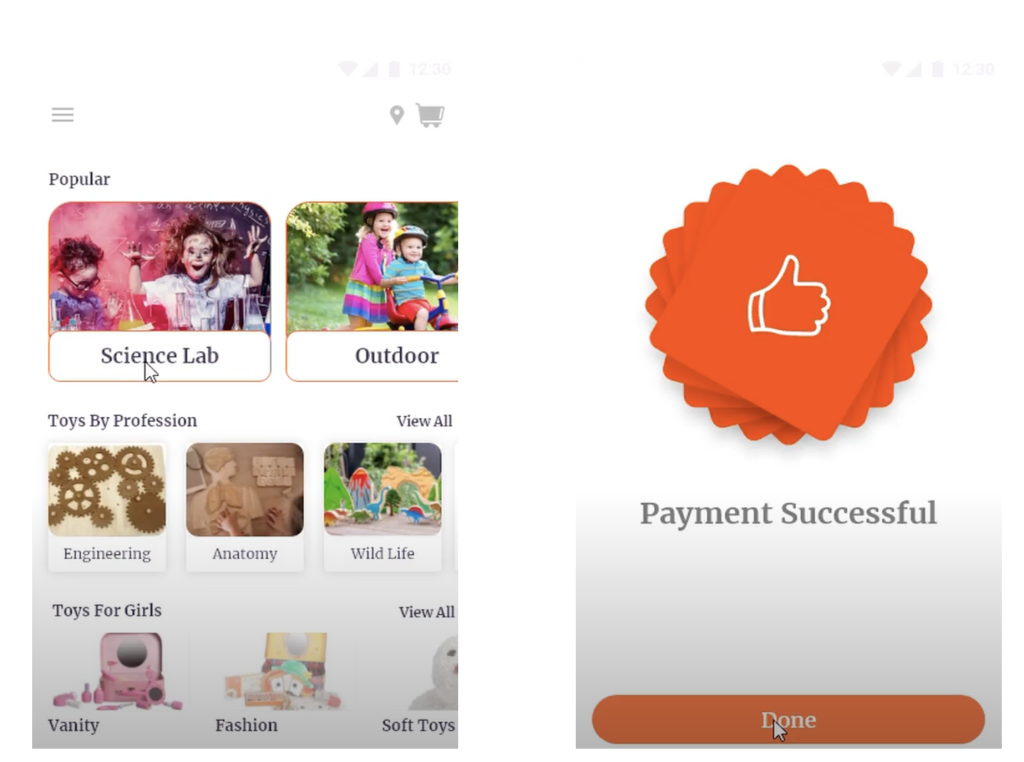Select the Vanity toy image

coord(118,671)
